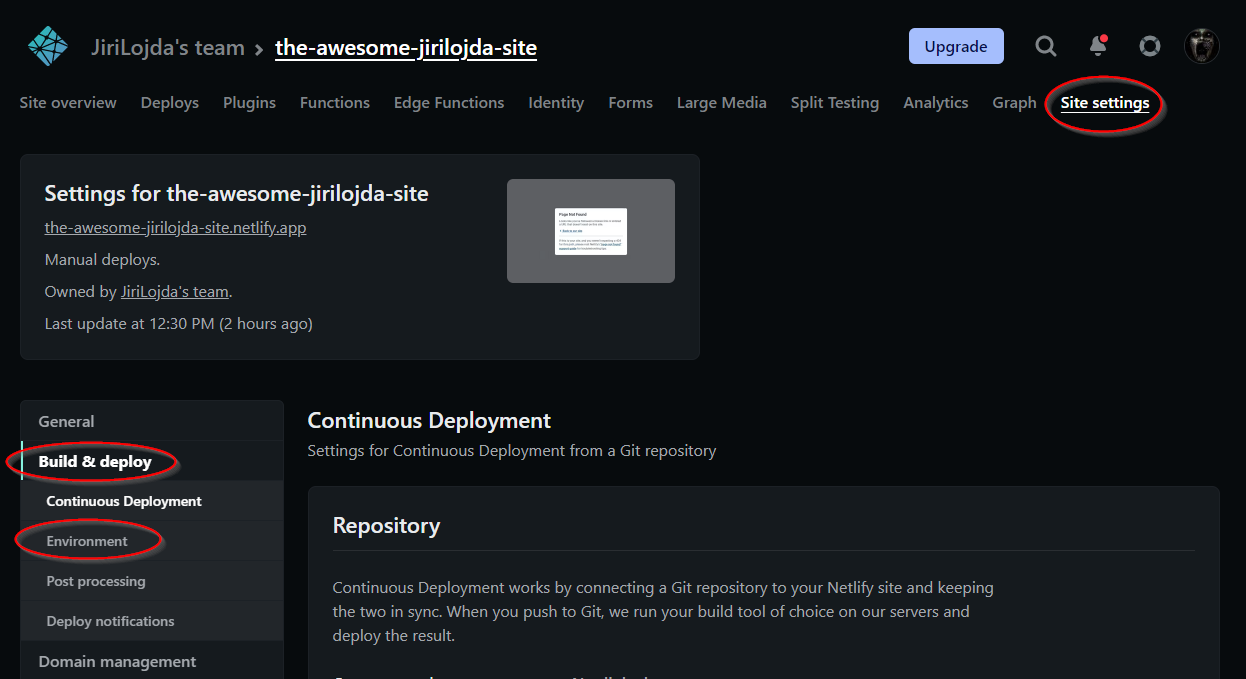Open the Functions tab

tap(335, 102)
